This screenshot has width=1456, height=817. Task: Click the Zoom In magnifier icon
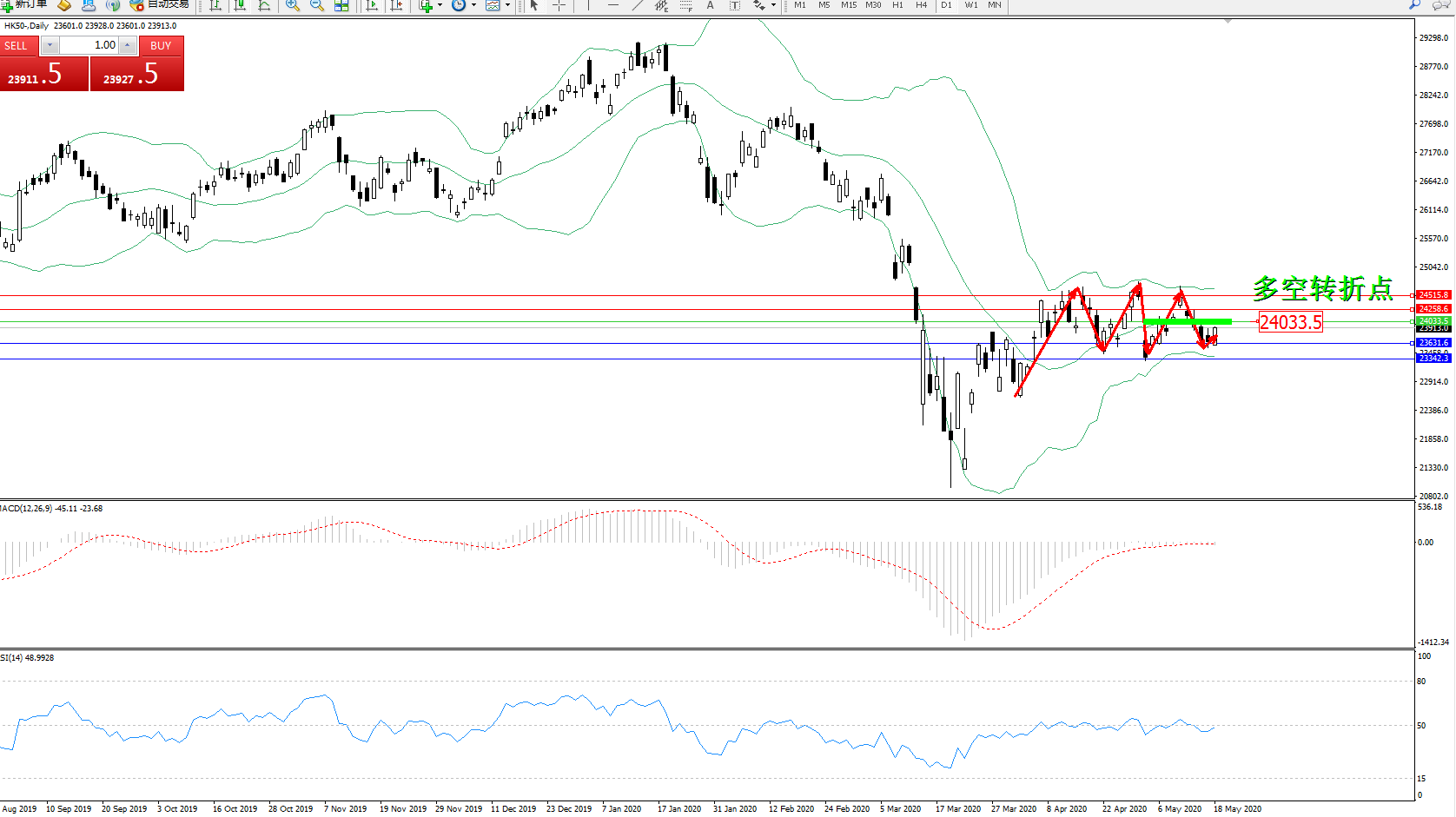[x=293, y=5]
